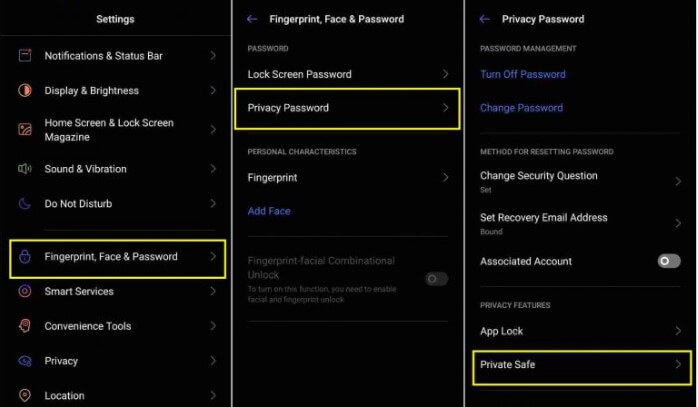This screenshot has height=407, width=698.
Task: Tap the Do Not Disturb moon icon
Action: (25, 204)
